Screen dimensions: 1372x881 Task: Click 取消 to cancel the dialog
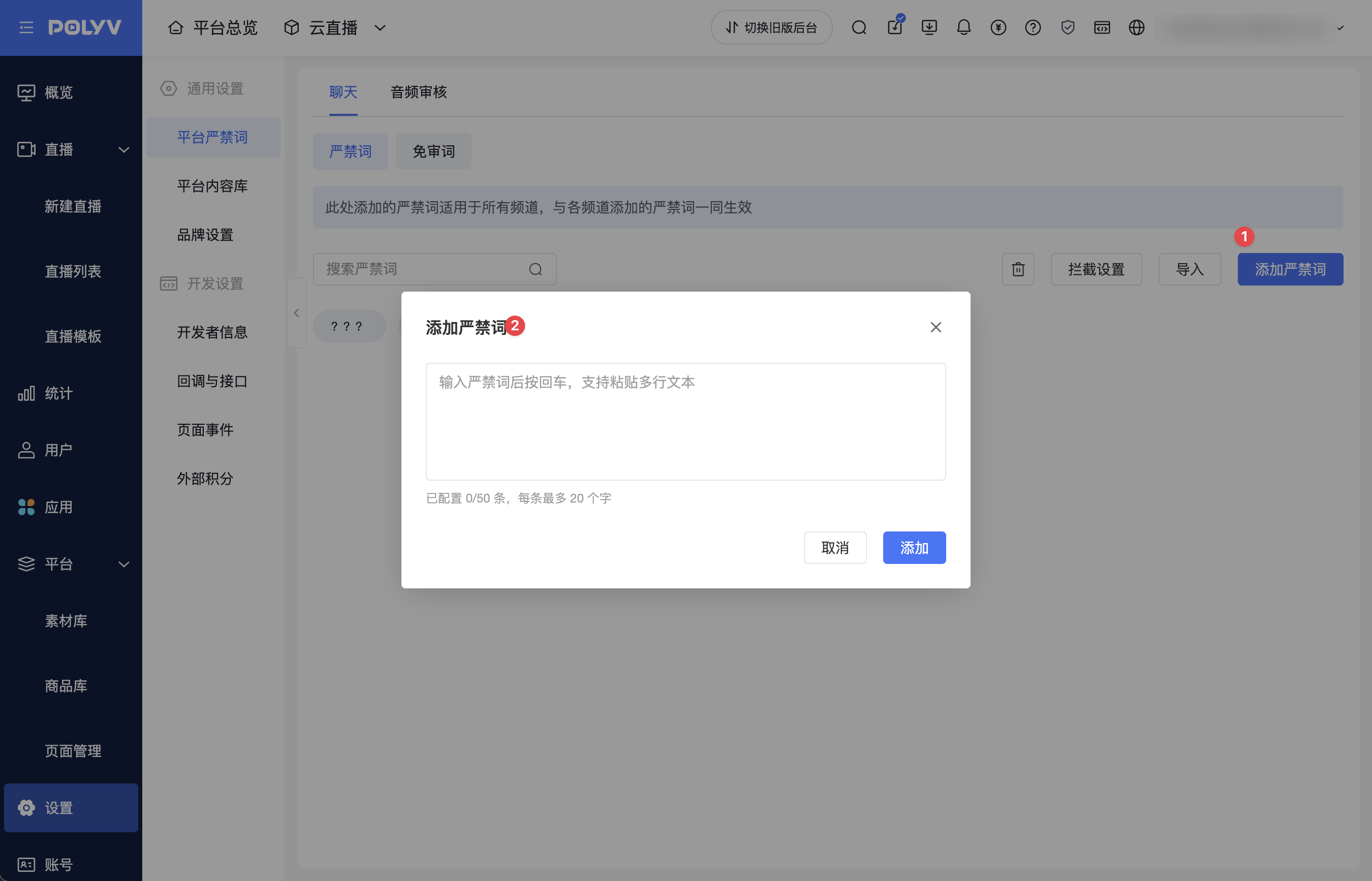pos(835,548)
